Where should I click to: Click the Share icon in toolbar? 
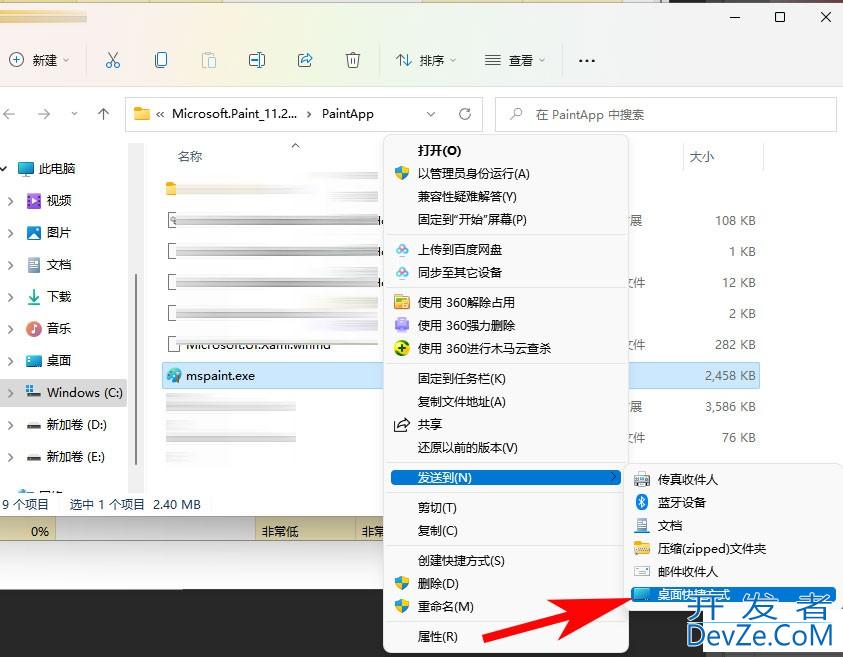[x=305, y=60]
